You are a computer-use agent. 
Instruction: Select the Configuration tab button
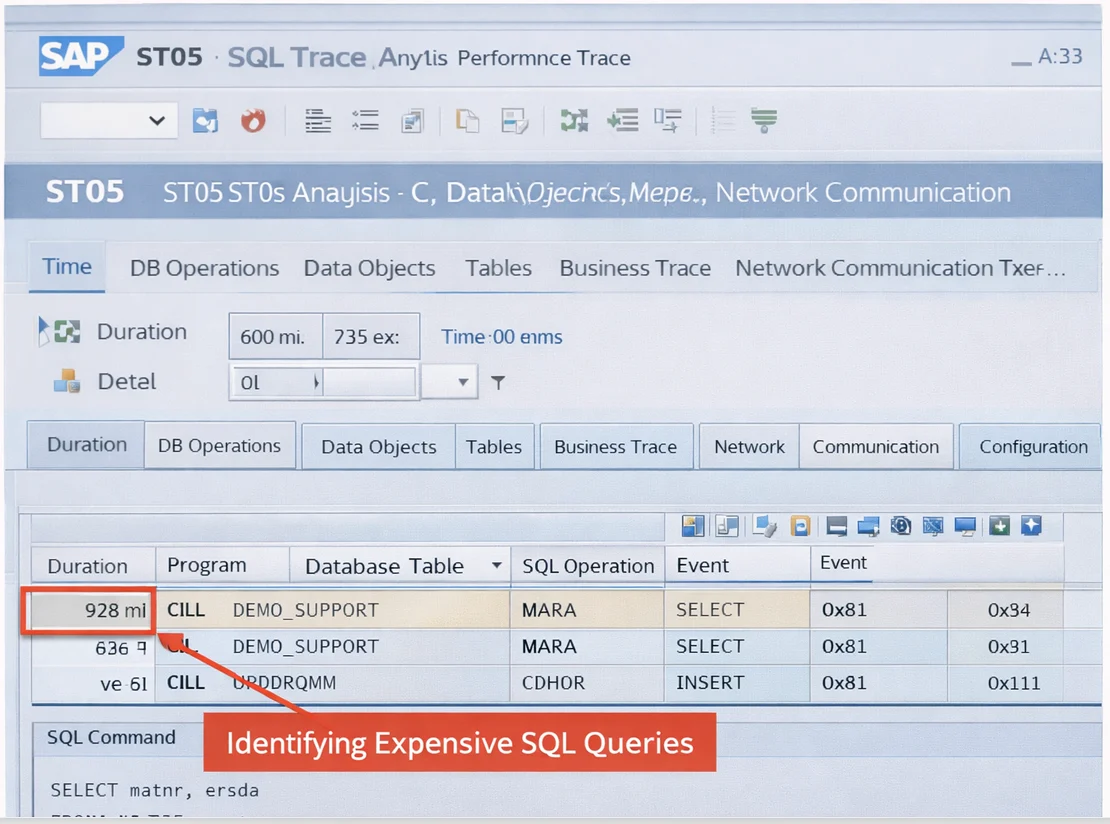[x=1033, y=447]
